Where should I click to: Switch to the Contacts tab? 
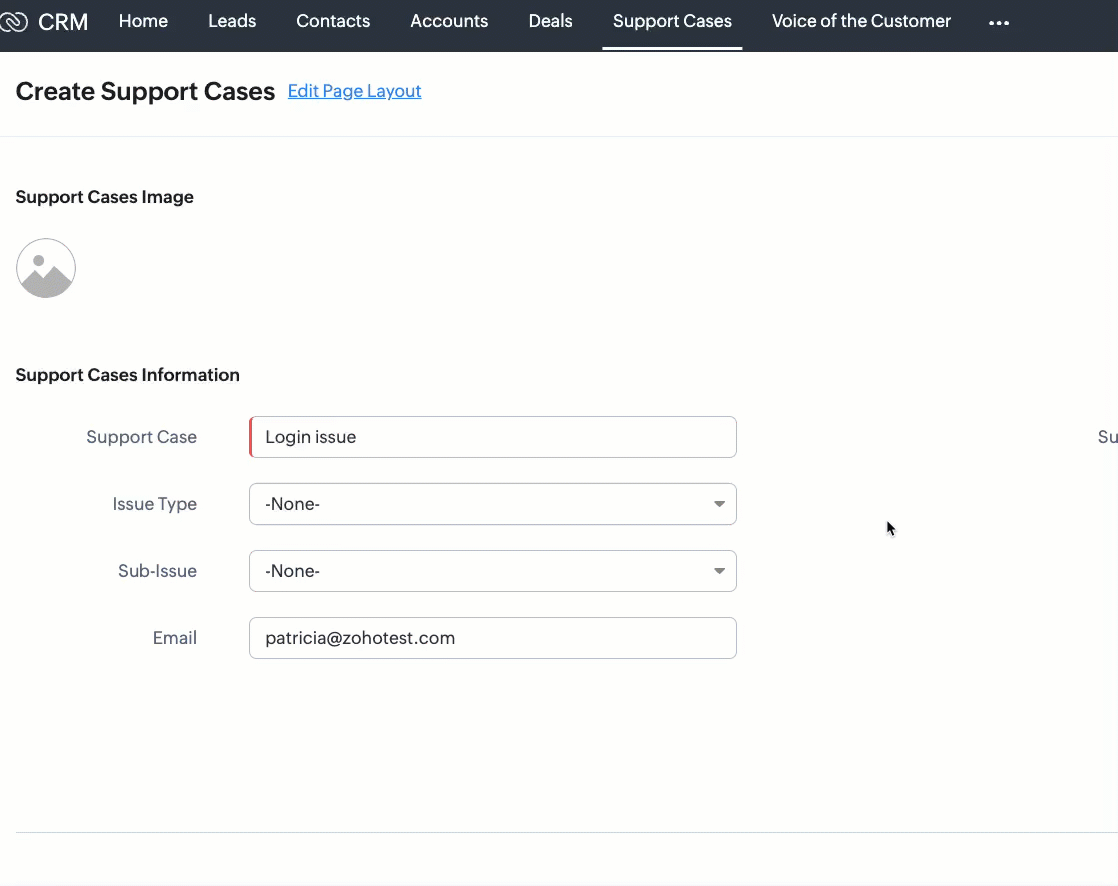pos(333,21)
